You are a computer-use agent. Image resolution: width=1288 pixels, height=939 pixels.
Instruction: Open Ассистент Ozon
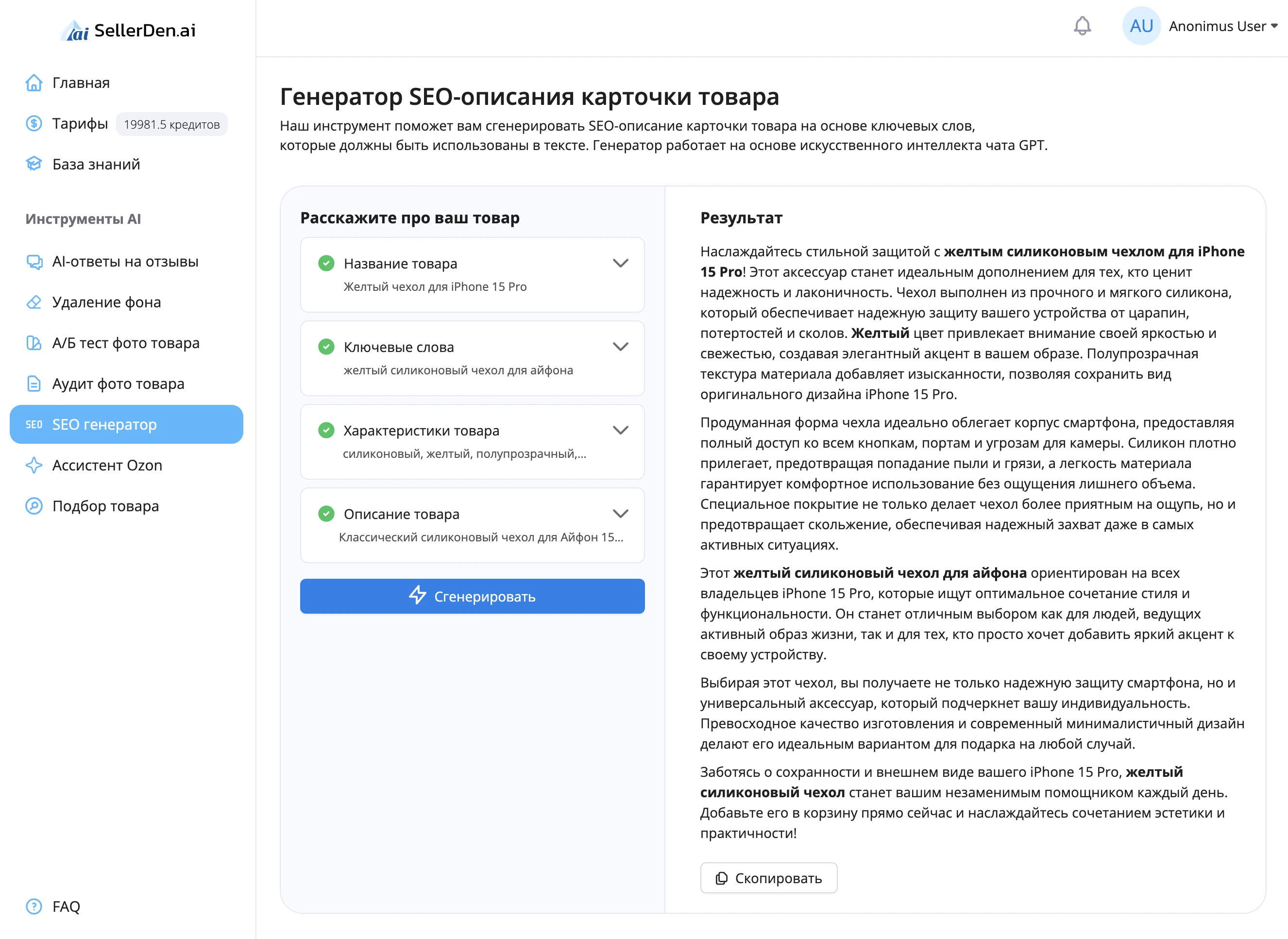coord(107,465)
